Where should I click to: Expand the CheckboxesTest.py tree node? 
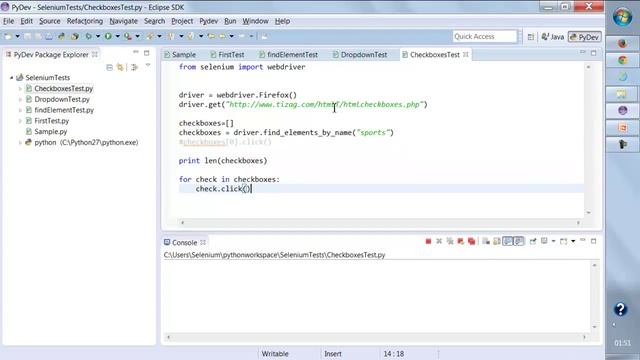20,89
